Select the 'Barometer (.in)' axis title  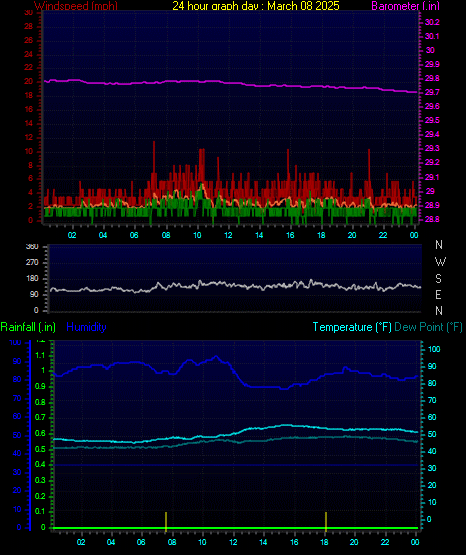tap(405, 5)
